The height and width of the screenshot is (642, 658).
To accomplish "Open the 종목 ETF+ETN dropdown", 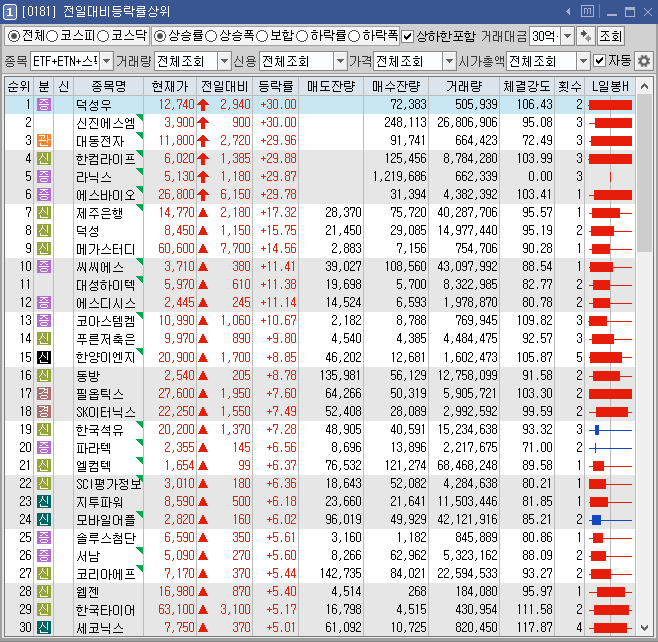I will click(x=107, y=61).
